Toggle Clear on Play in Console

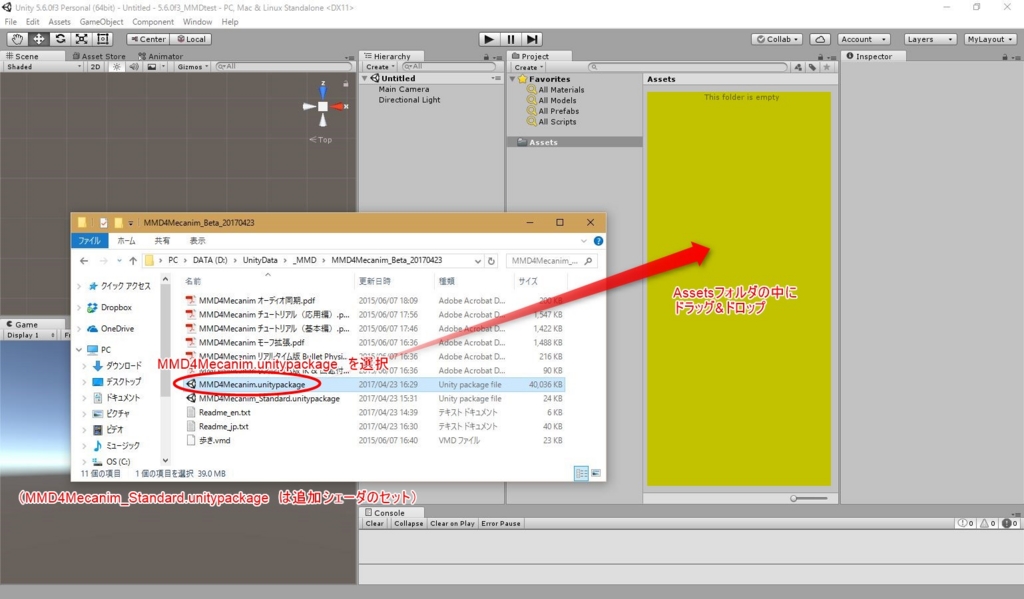coord(453,523)
